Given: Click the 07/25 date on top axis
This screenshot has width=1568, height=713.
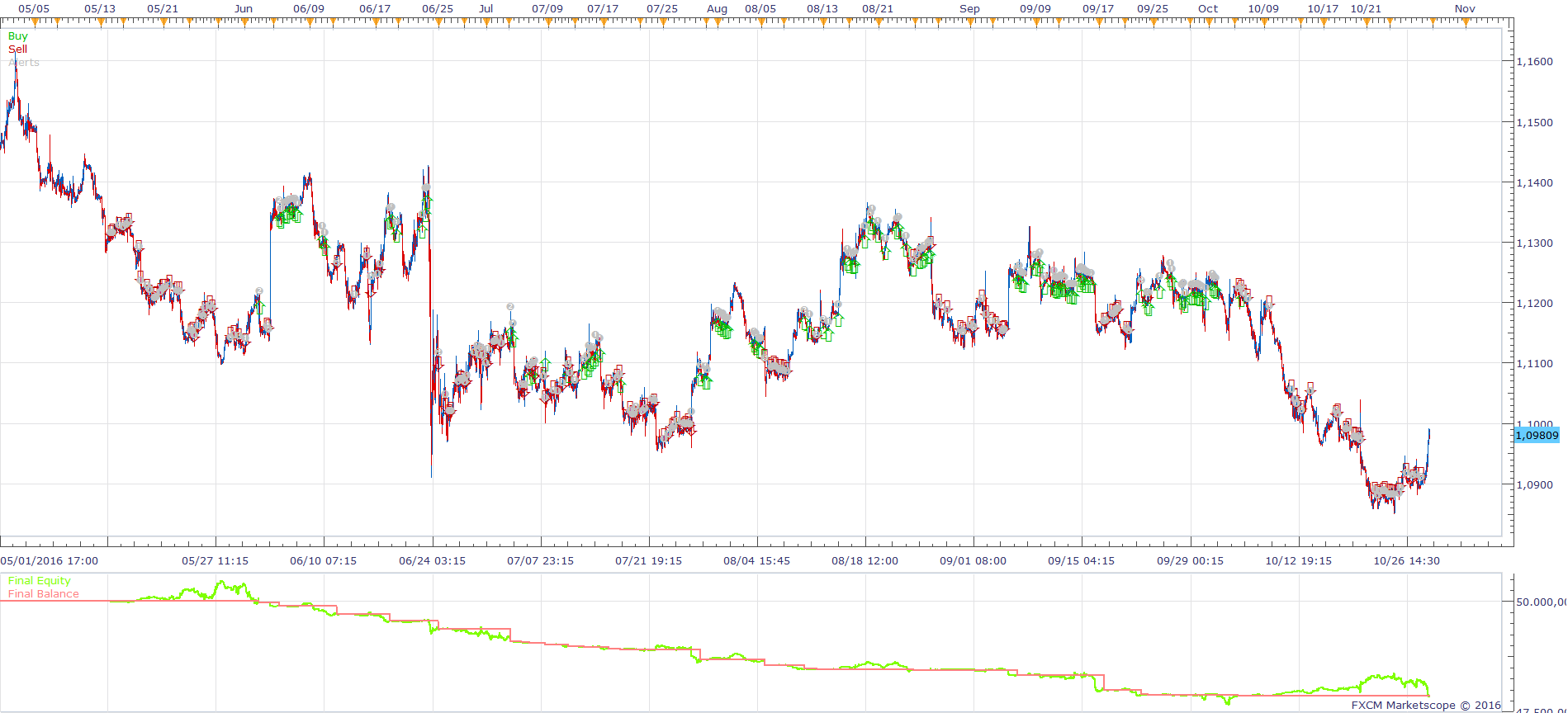Looking at the screenshot, I should pos(662,9).
